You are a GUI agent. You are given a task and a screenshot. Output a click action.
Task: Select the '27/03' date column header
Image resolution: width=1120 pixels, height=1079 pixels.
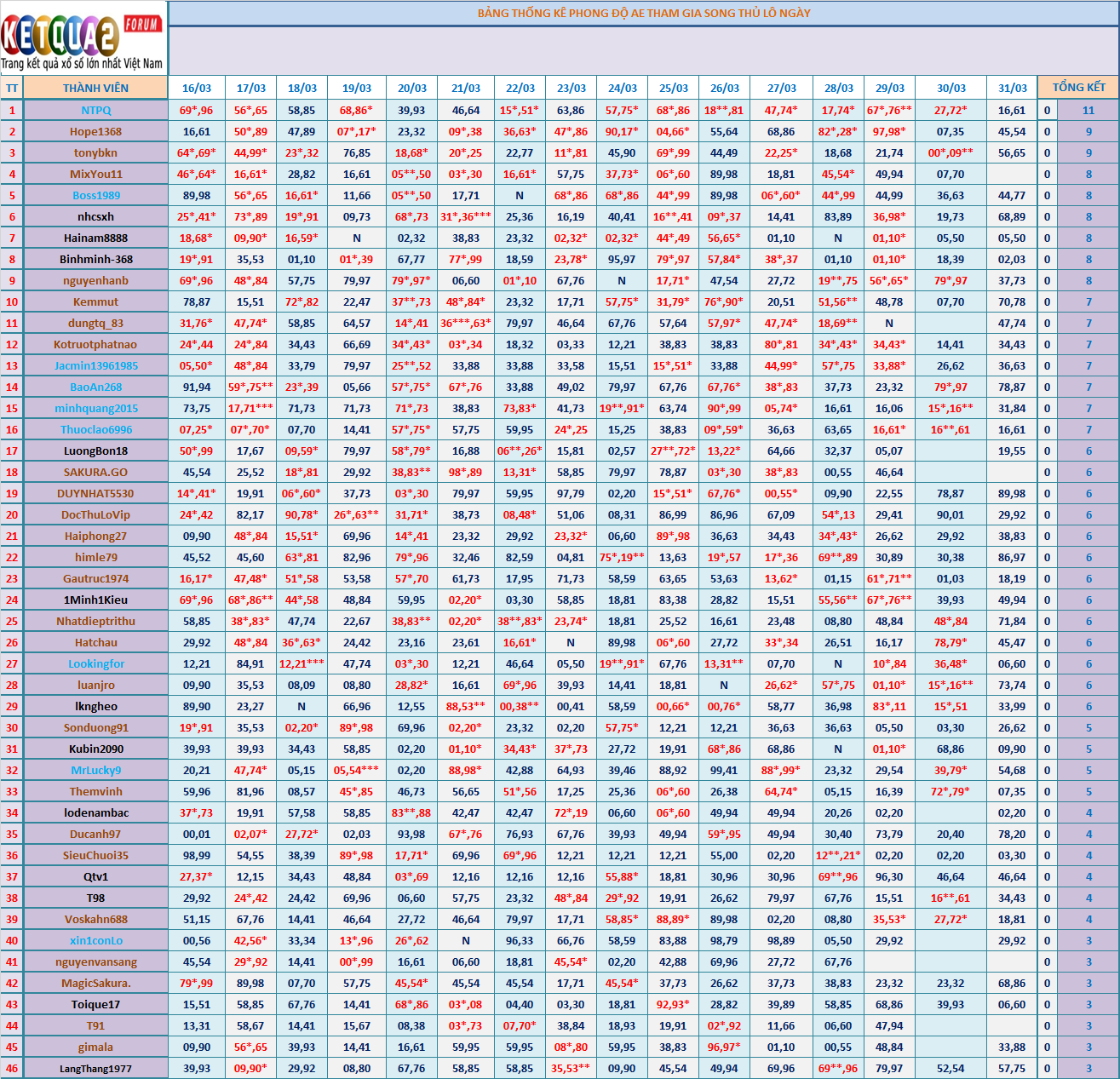tap(781, 88)
